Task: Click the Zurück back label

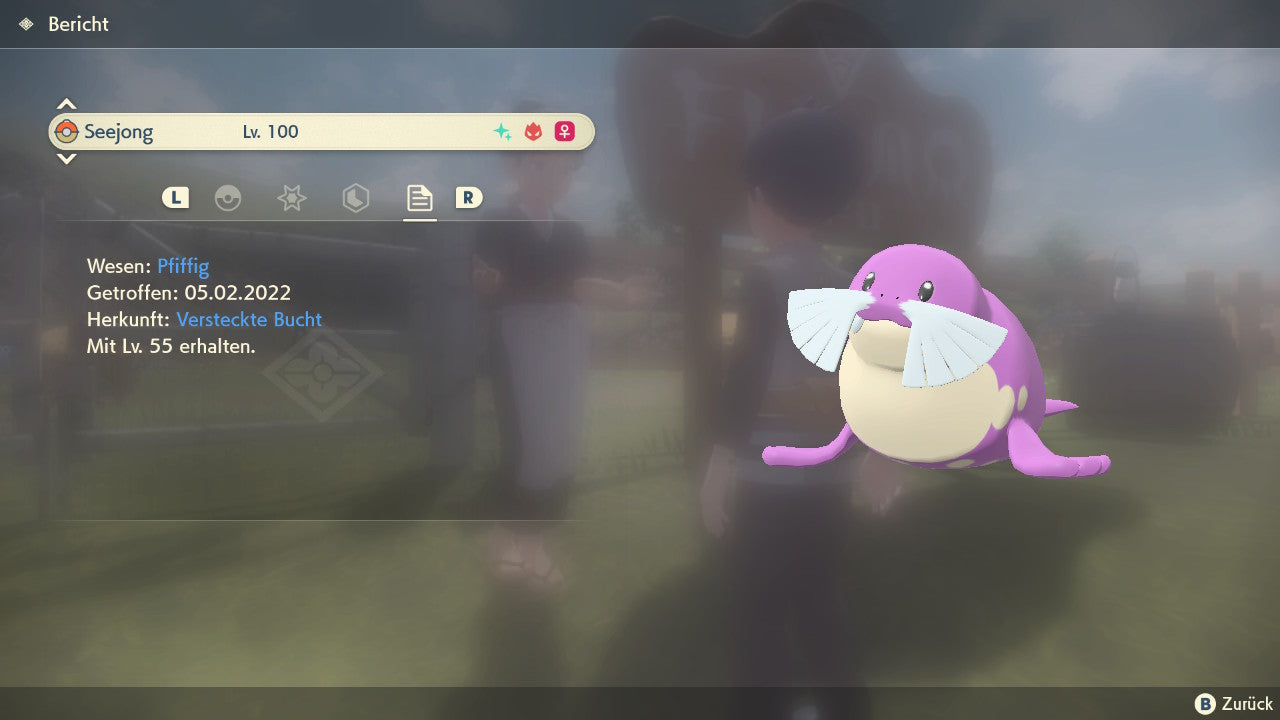Action: click(1246, 704)
